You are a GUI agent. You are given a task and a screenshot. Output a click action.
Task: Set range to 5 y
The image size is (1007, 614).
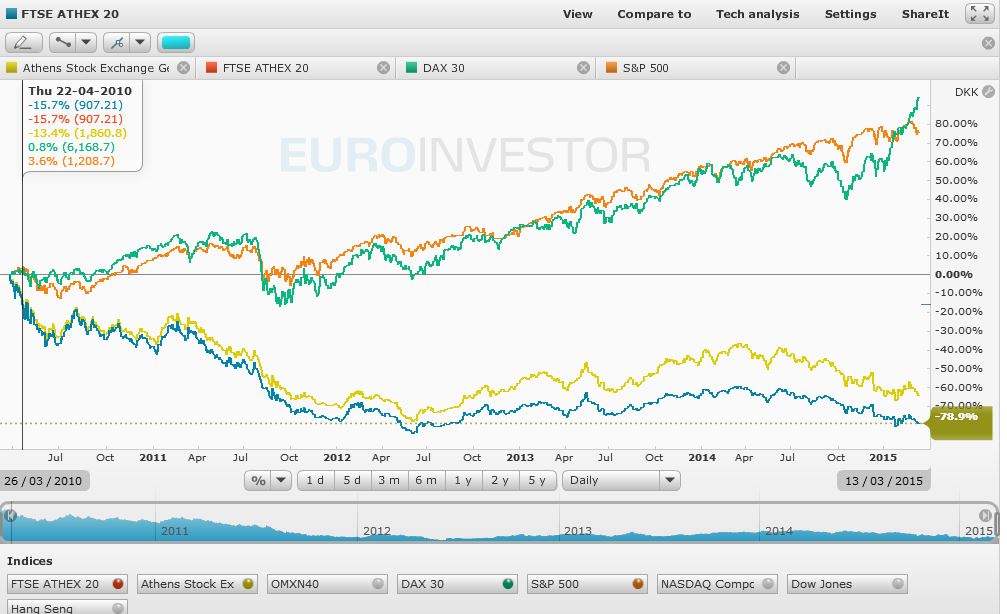tap(537, 480)
